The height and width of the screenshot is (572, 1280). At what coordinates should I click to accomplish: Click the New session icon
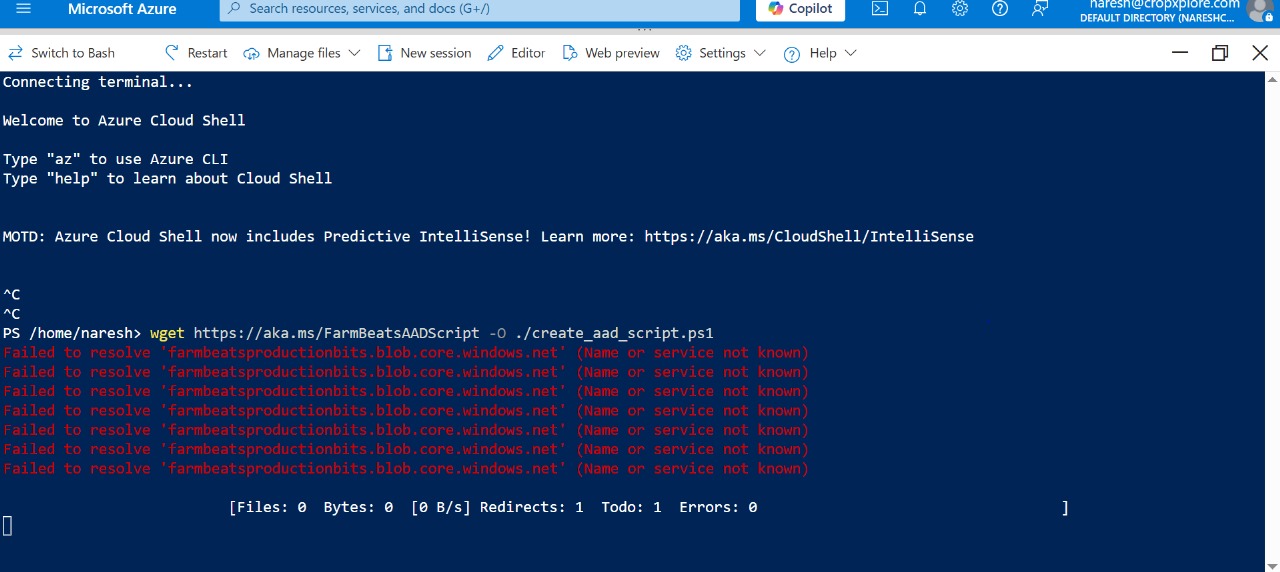[x=385, y=53]
